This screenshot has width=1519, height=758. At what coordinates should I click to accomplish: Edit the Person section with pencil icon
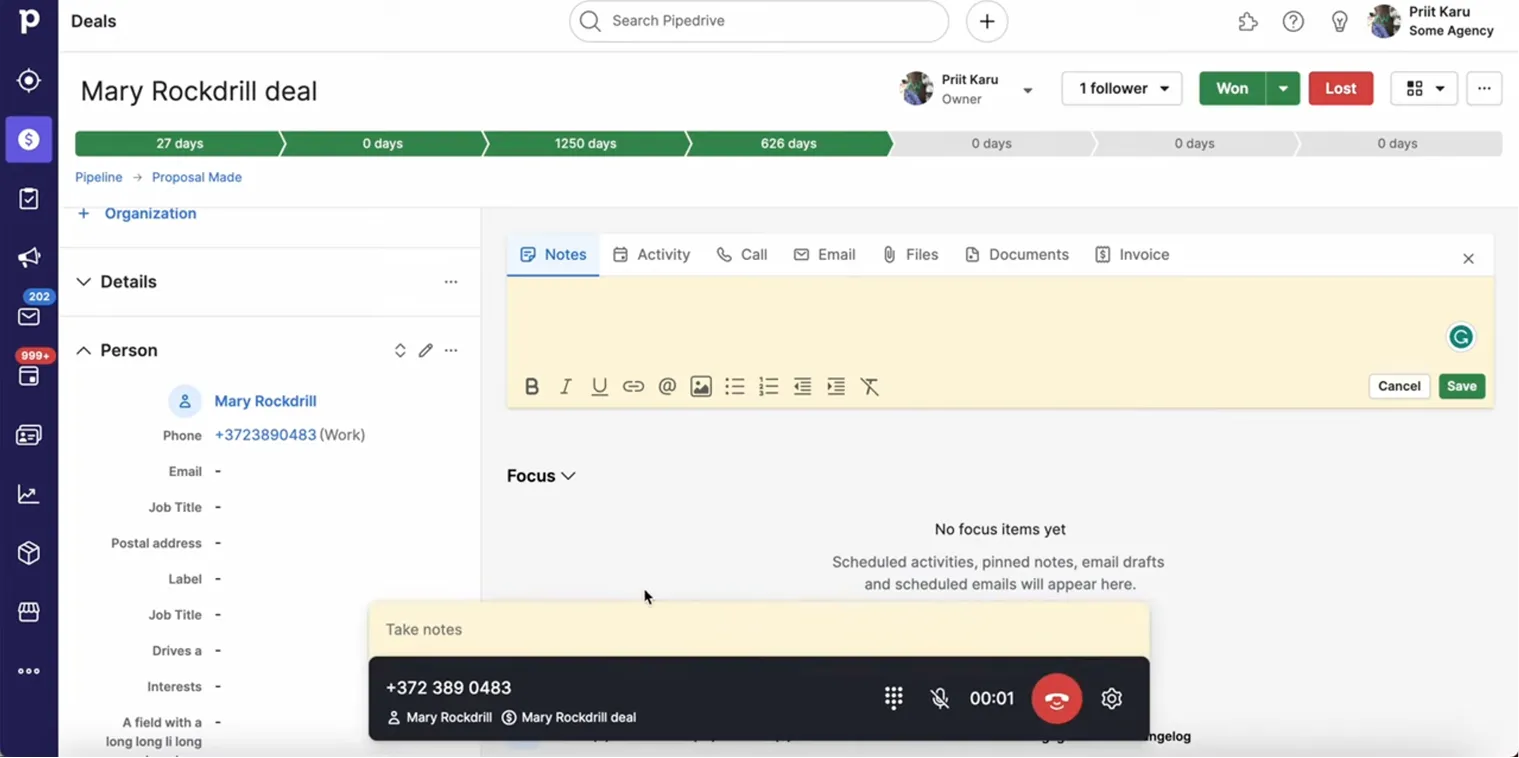pos(426,351)
